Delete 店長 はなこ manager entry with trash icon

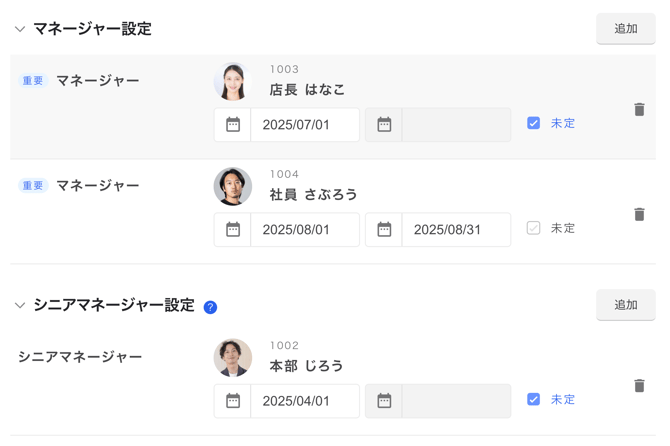click(639, 109)
